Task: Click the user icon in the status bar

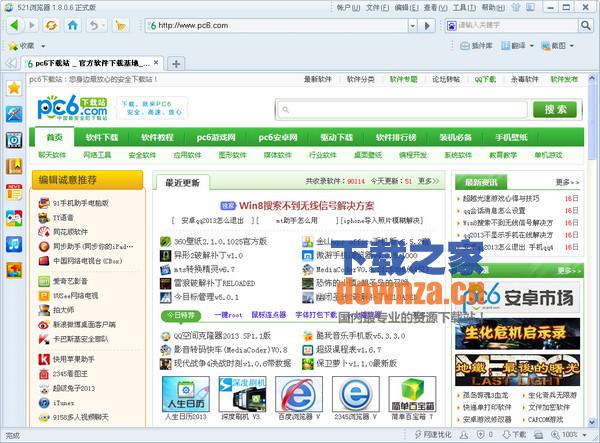Action: pyautogui.click(x=464, y=435)
